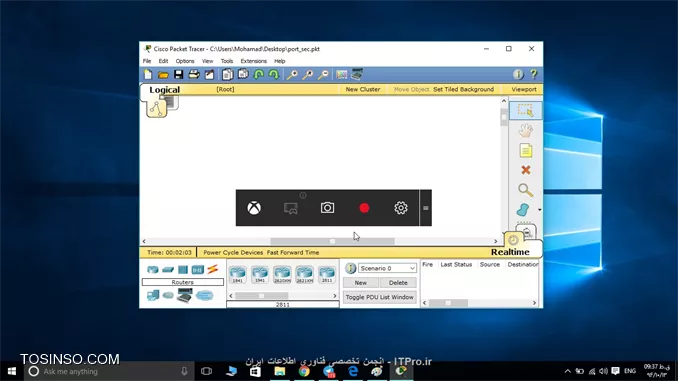Image resolution: width=678 pixels, height=381 pixels.
Task: Create a new scenario with New button
Action: pyautogui.click(x=361, y=282)
